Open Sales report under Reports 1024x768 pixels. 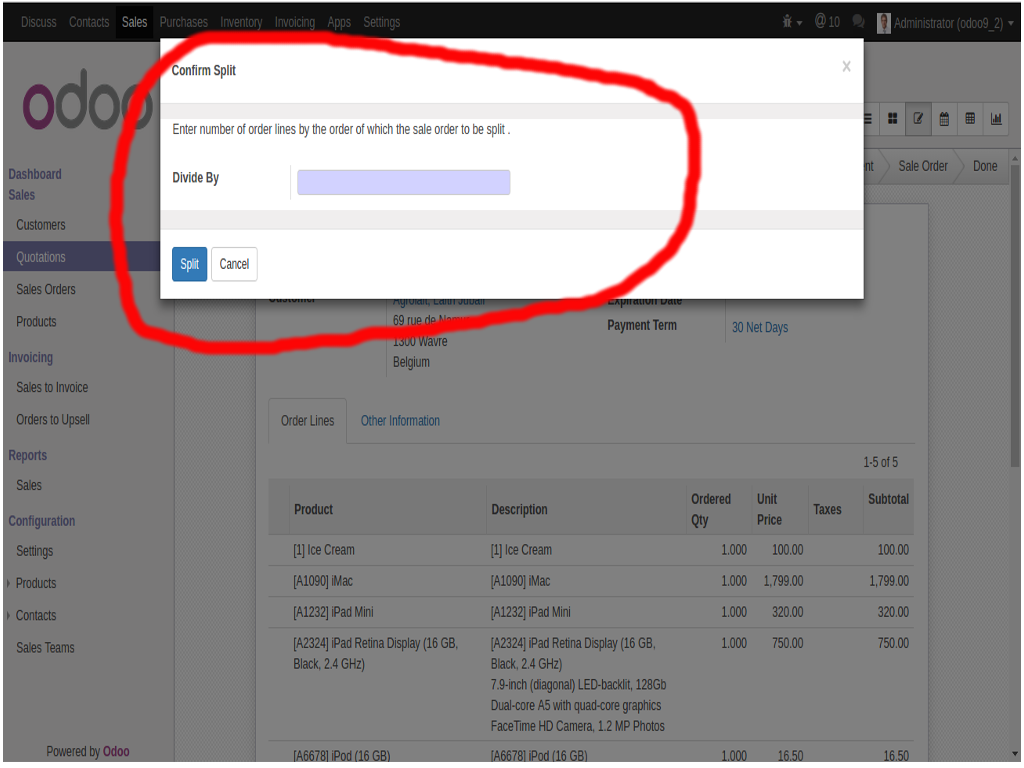(29, 485)
